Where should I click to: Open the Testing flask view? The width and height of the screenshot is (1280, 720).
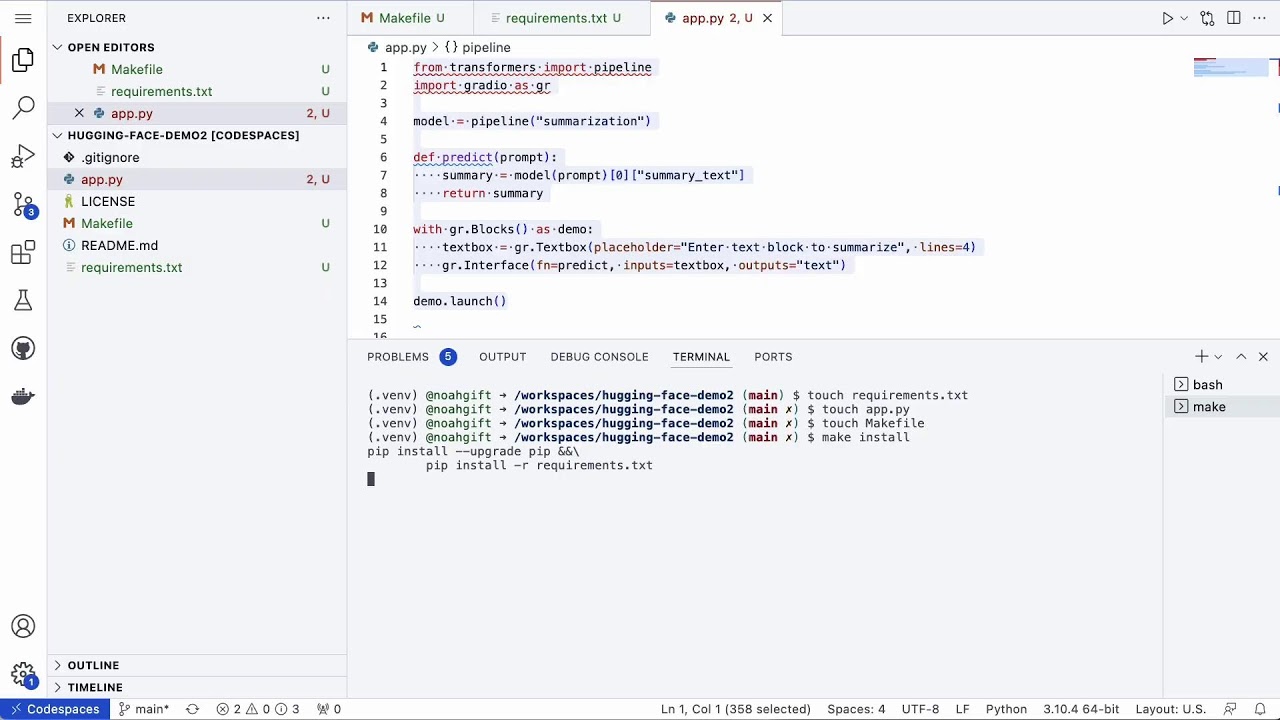(23, 300)
